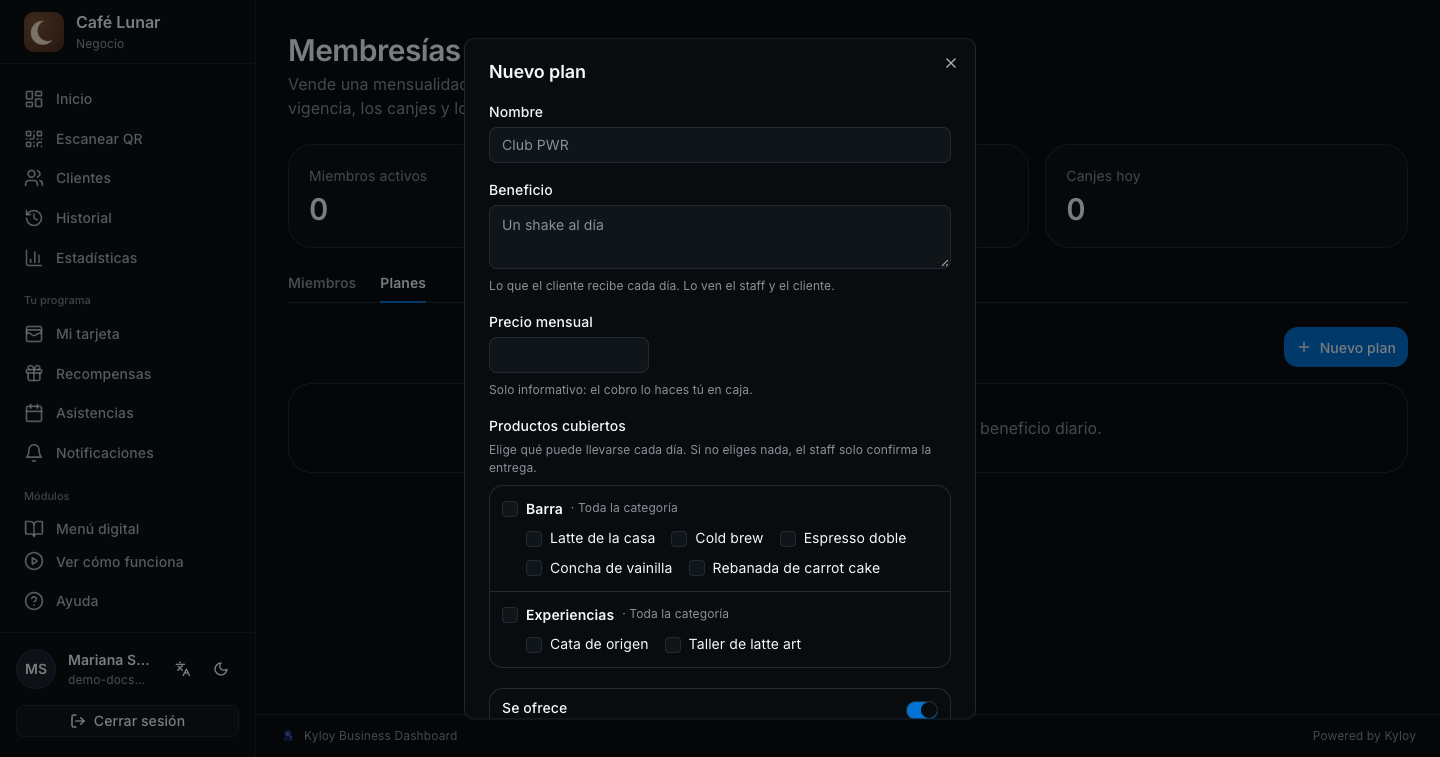Open Notificaciones bell icon

tap(34, 453)
